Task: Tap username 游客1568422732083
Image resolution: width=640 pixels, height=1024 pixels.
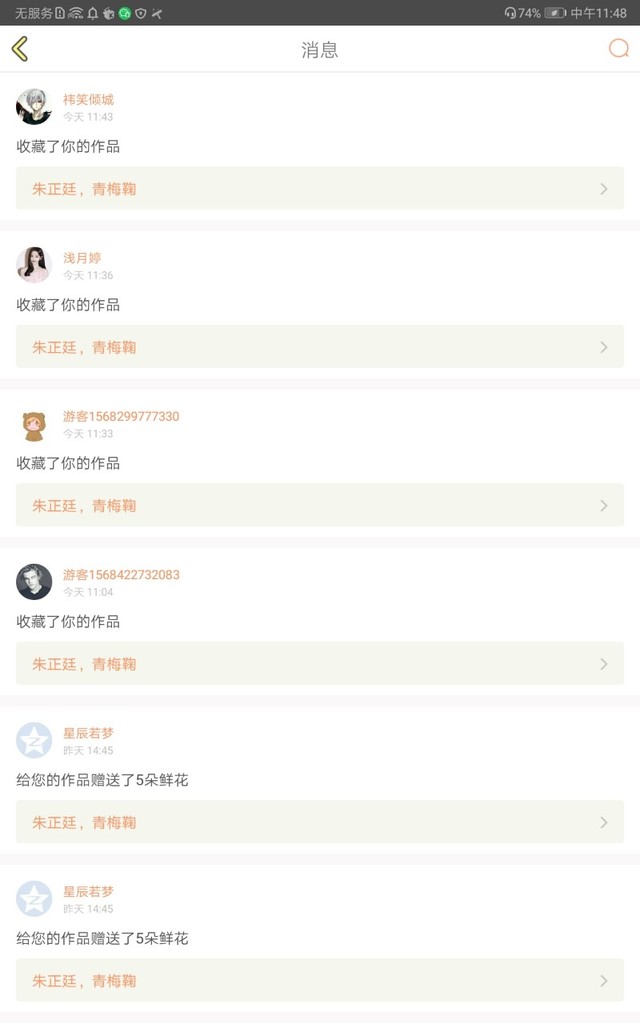Action: click(121, 575)
